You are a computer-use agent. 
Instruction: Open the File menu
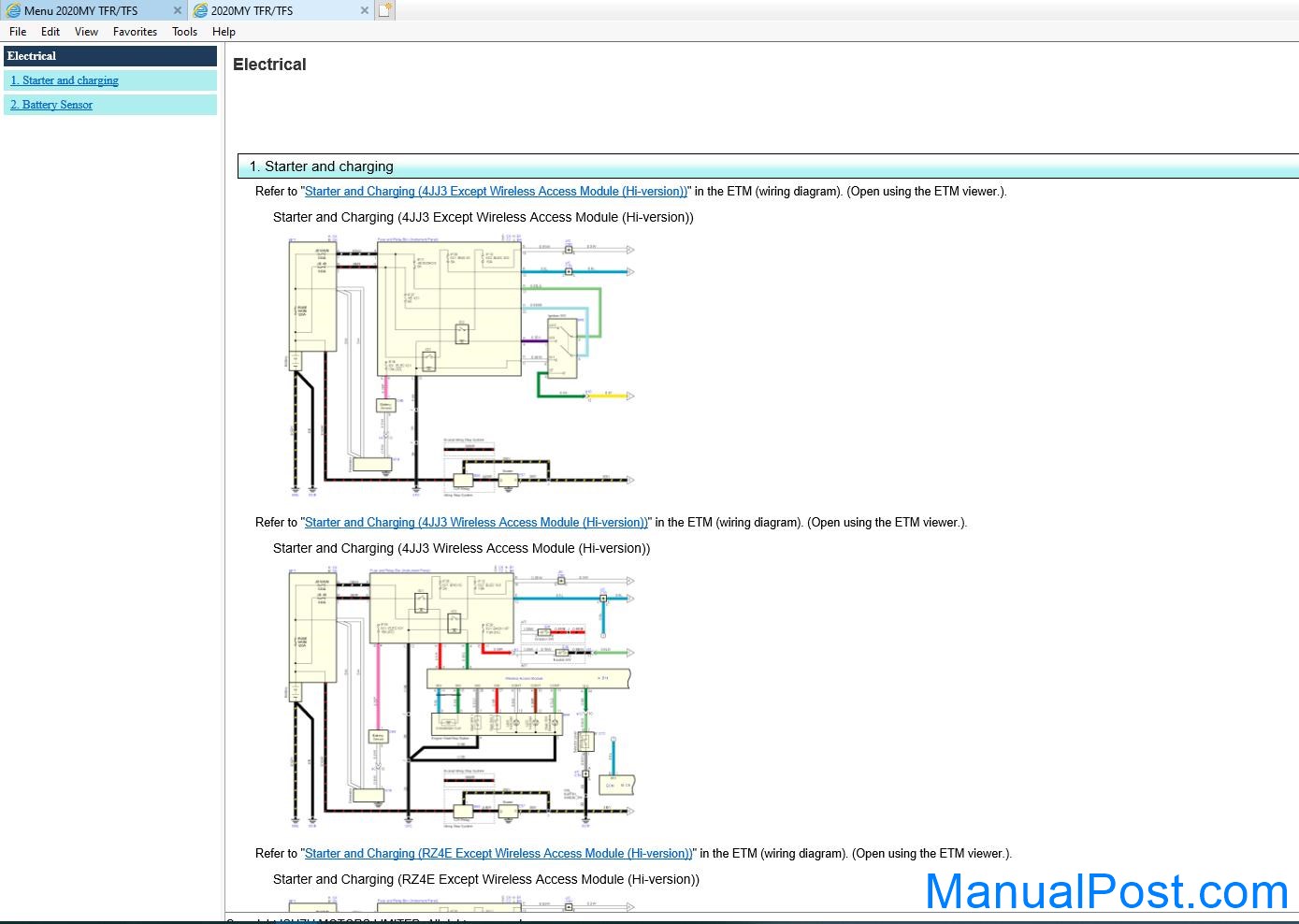point(18,32)
